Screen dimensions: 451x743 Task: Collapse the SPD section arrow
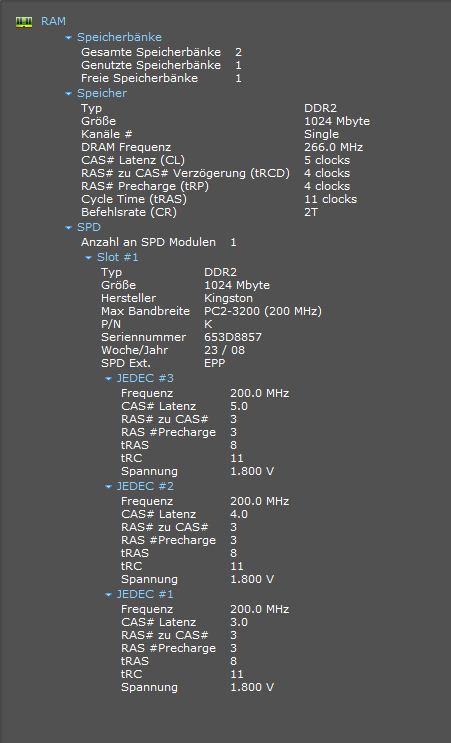pos(69,228)
